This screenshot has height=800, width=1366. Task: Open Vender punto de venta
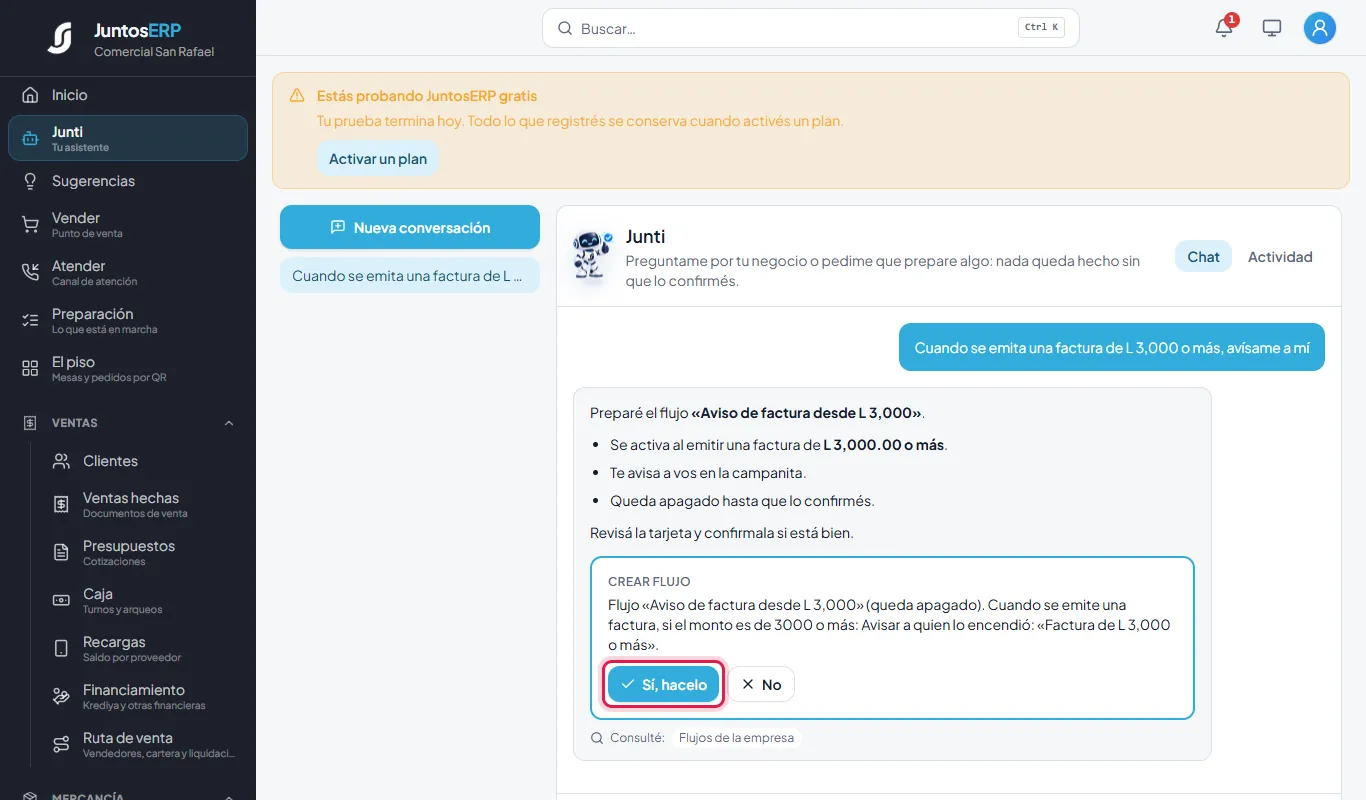click(x=128, y=225)
